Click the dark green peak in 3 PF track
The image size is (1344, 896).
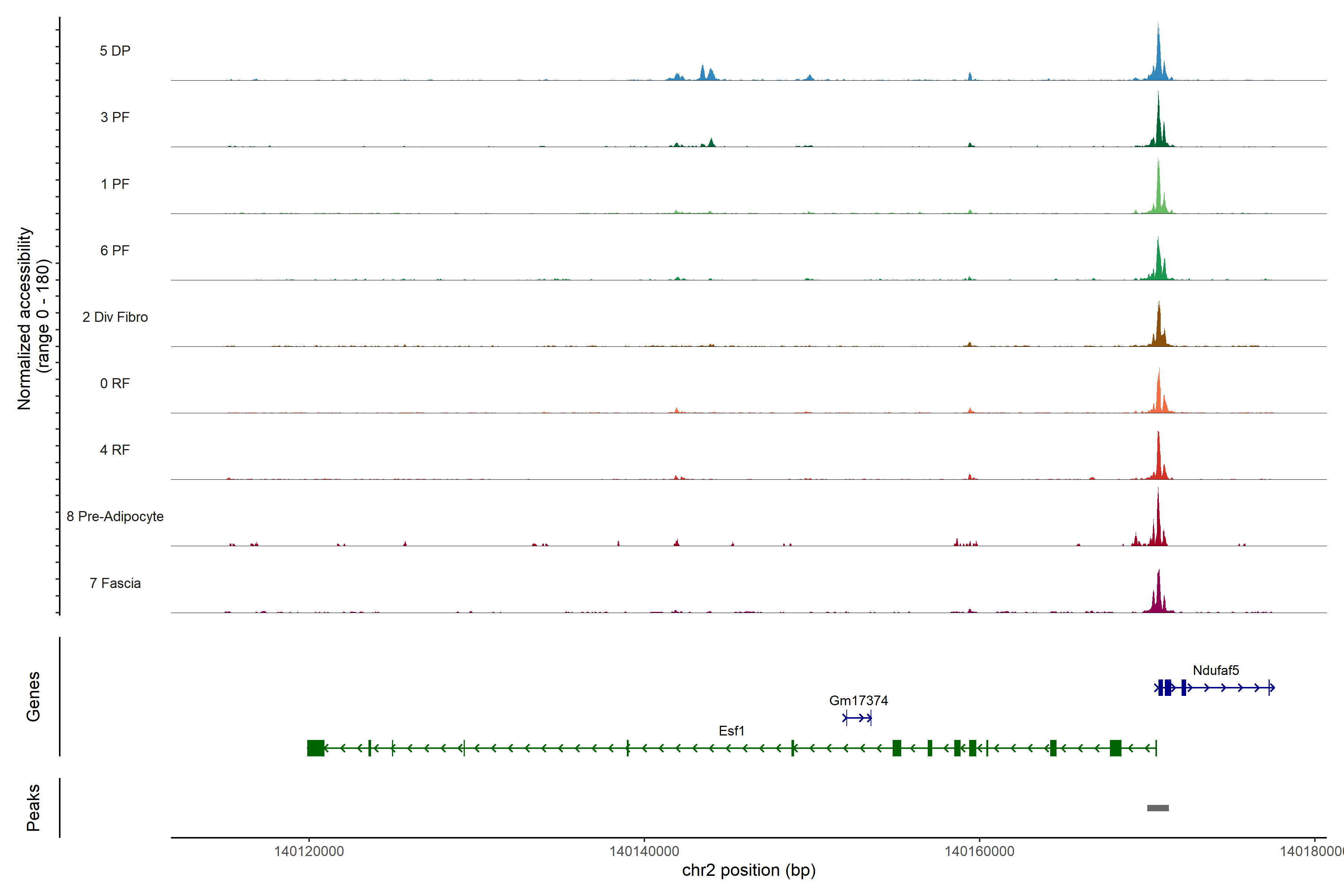pos(1158,128)
